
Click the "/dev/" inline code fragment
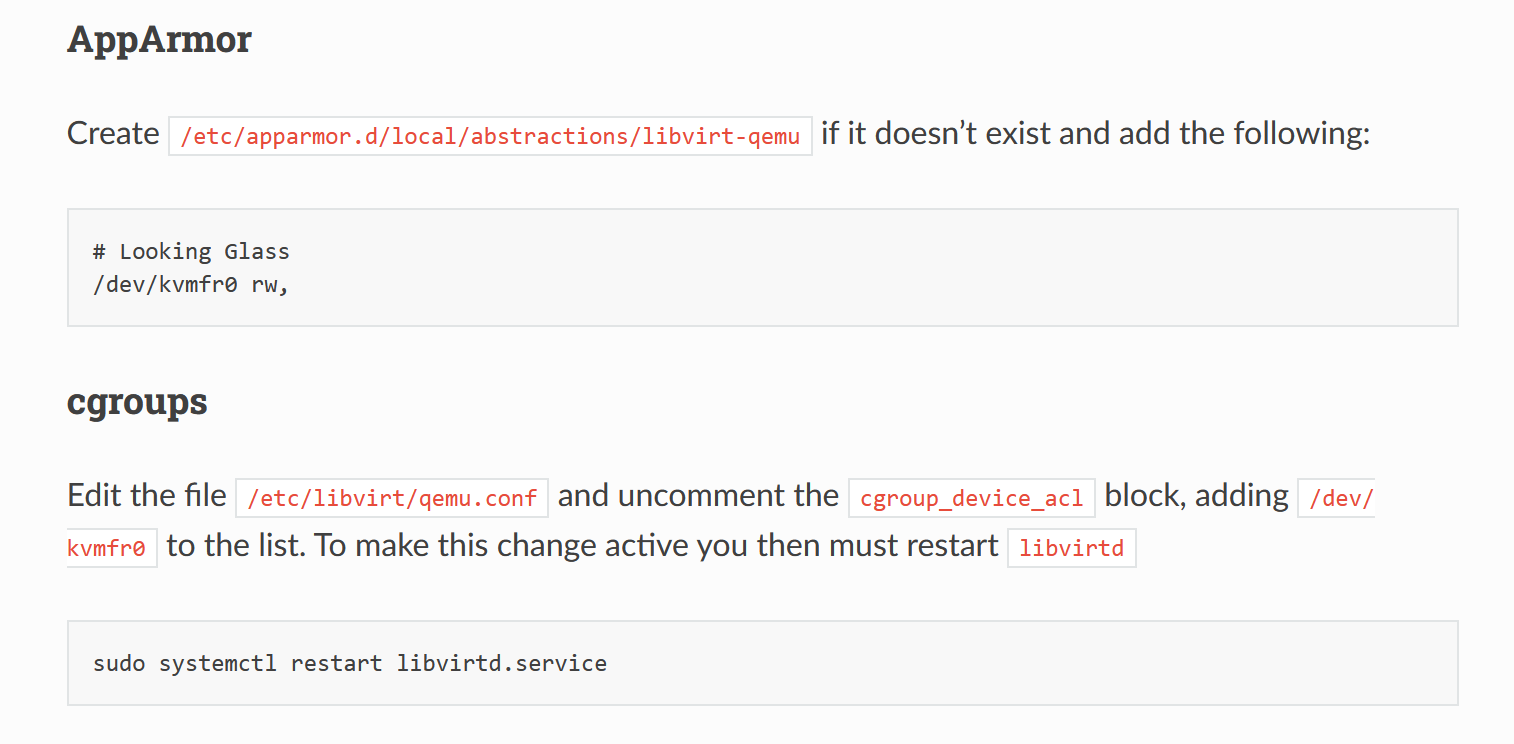tap(1339, 498)
